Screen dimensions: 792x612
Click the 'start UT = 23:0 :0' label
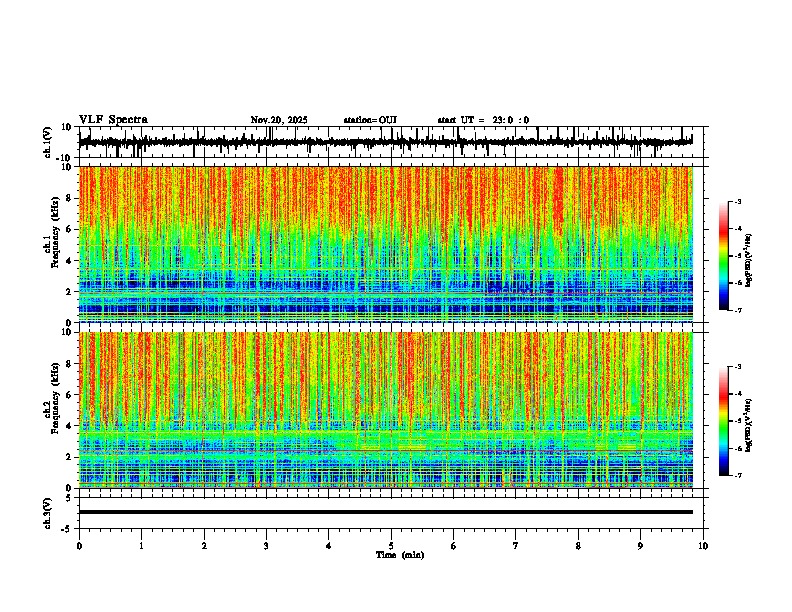483,120
